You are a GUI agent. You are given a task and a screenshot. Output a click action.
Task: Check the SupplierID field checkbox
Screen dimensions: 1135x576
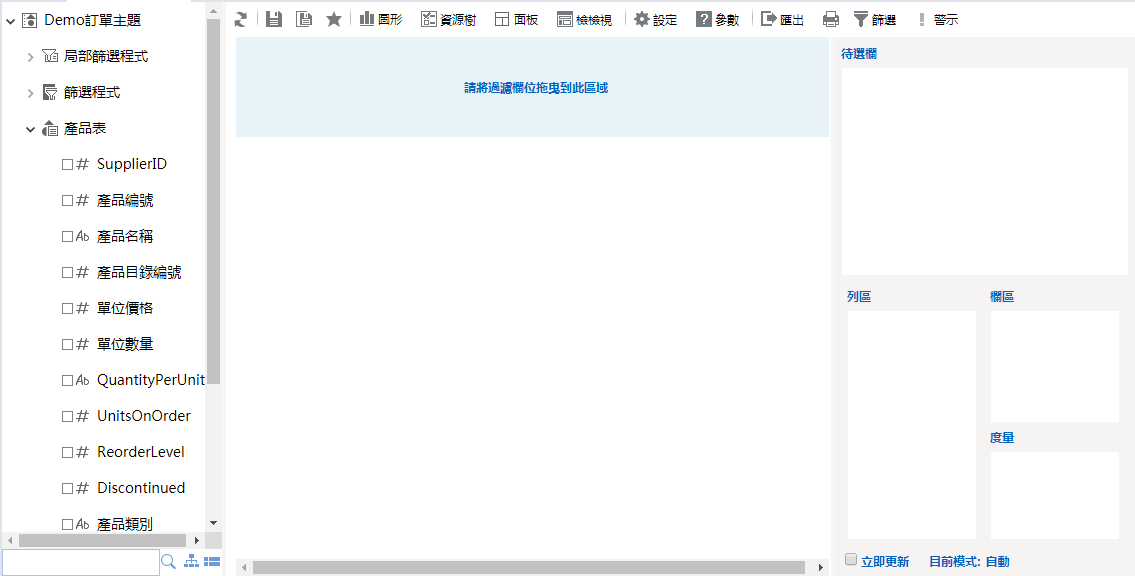pyautogui.click(x=67, y=164)
